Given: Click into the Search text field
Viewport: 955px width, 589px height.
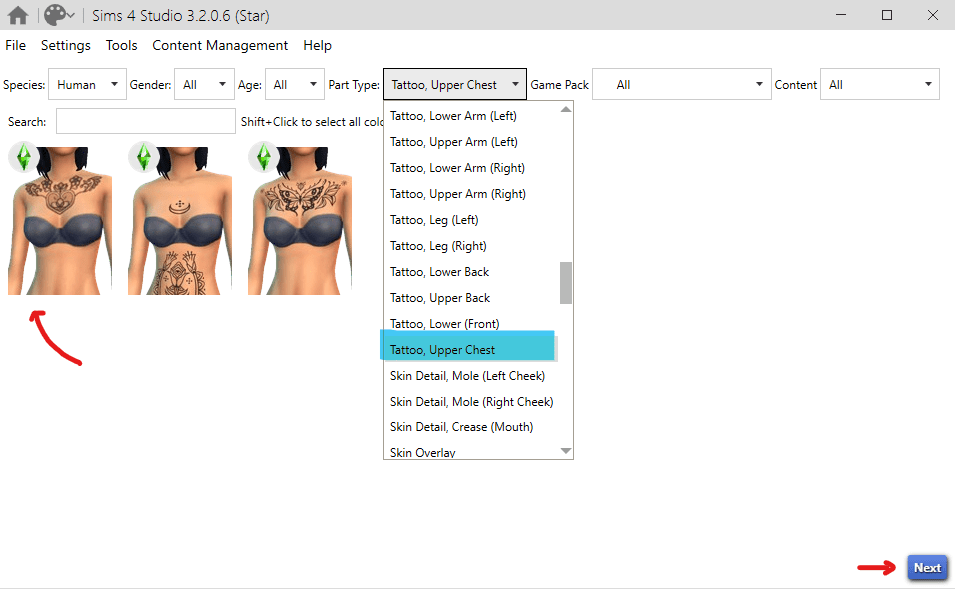Looking at the screenshot, I should [x=146, y=121].
